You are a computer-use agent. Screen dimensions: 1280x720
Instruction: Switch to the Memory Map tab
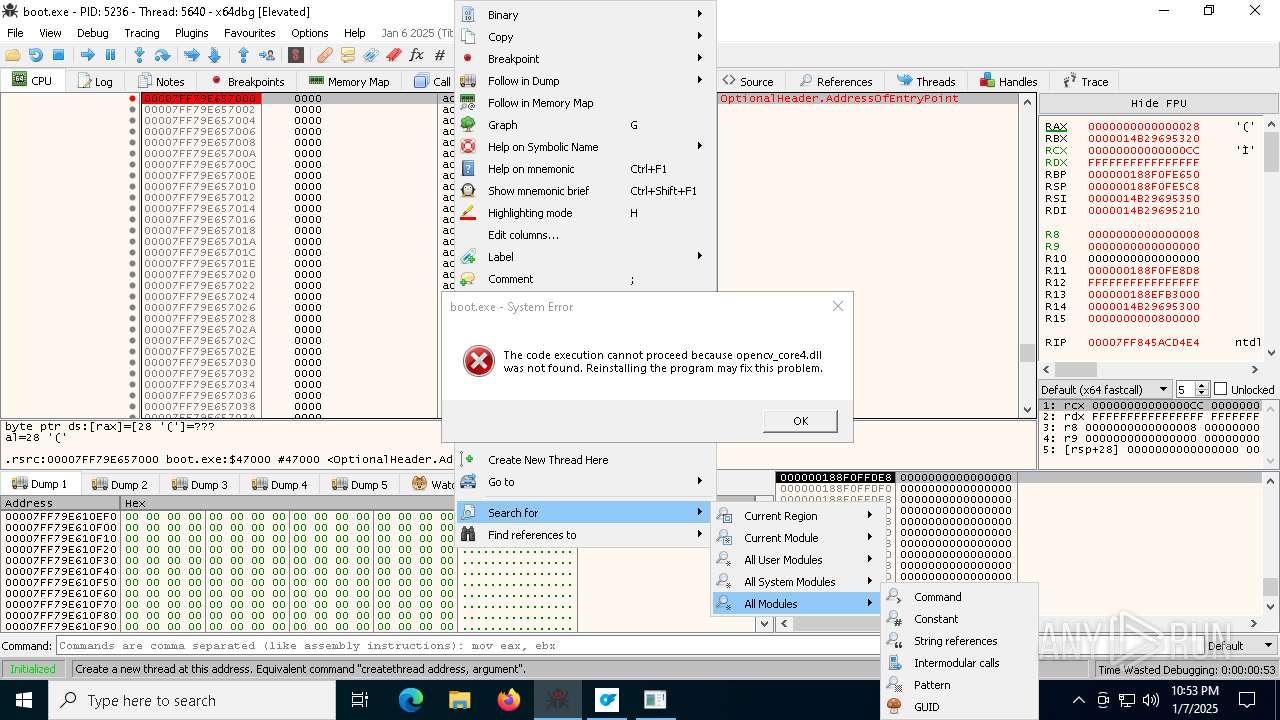click(349, 81)
